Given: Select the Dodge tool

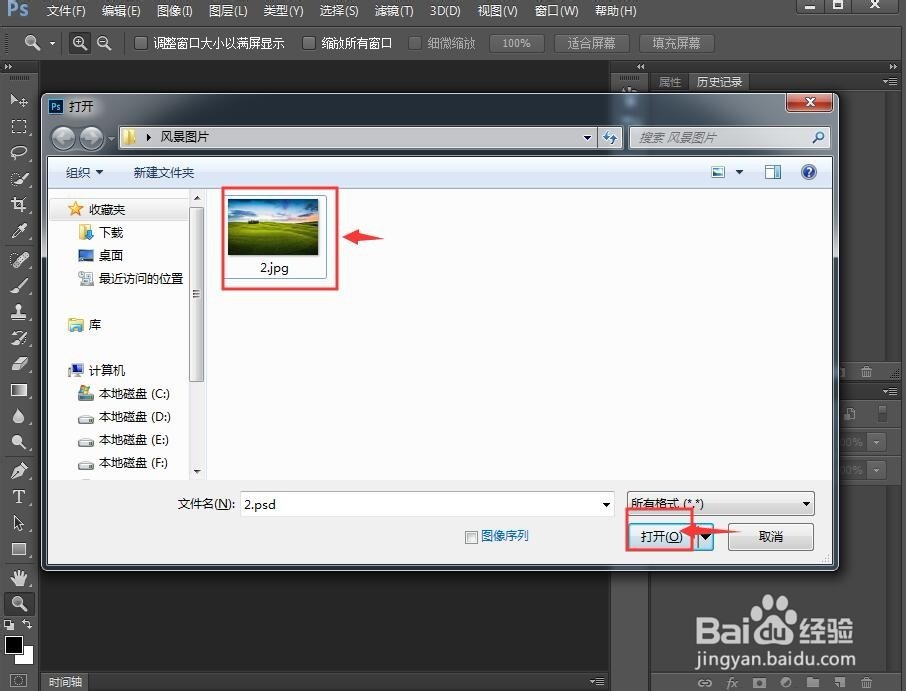Looking at the screenshot, I should (x=18, y=442).
